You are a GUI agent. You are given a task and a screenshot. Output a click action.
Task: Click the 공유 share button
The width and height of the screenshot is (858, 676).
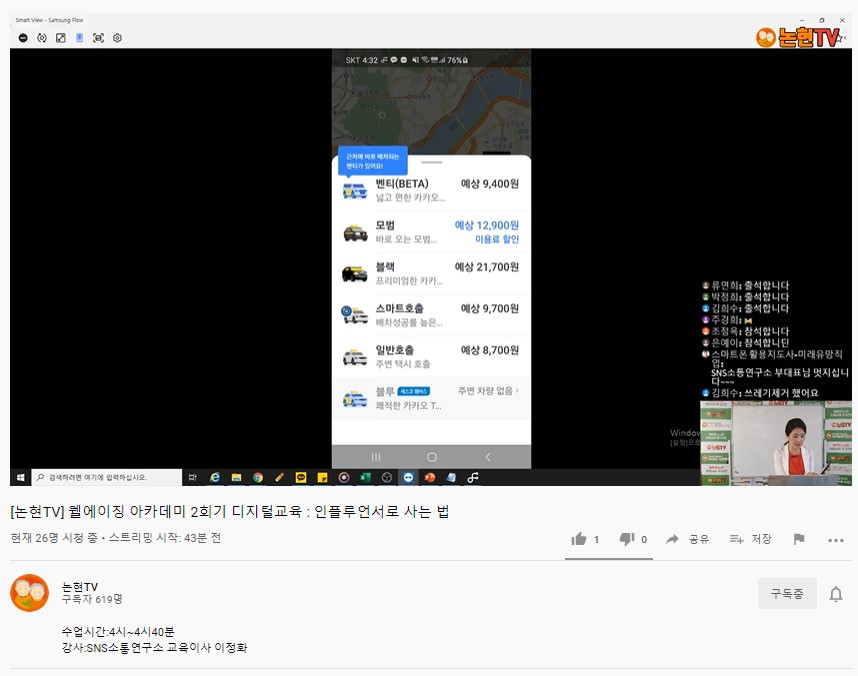pyautogui.click(x=687, y=539)
